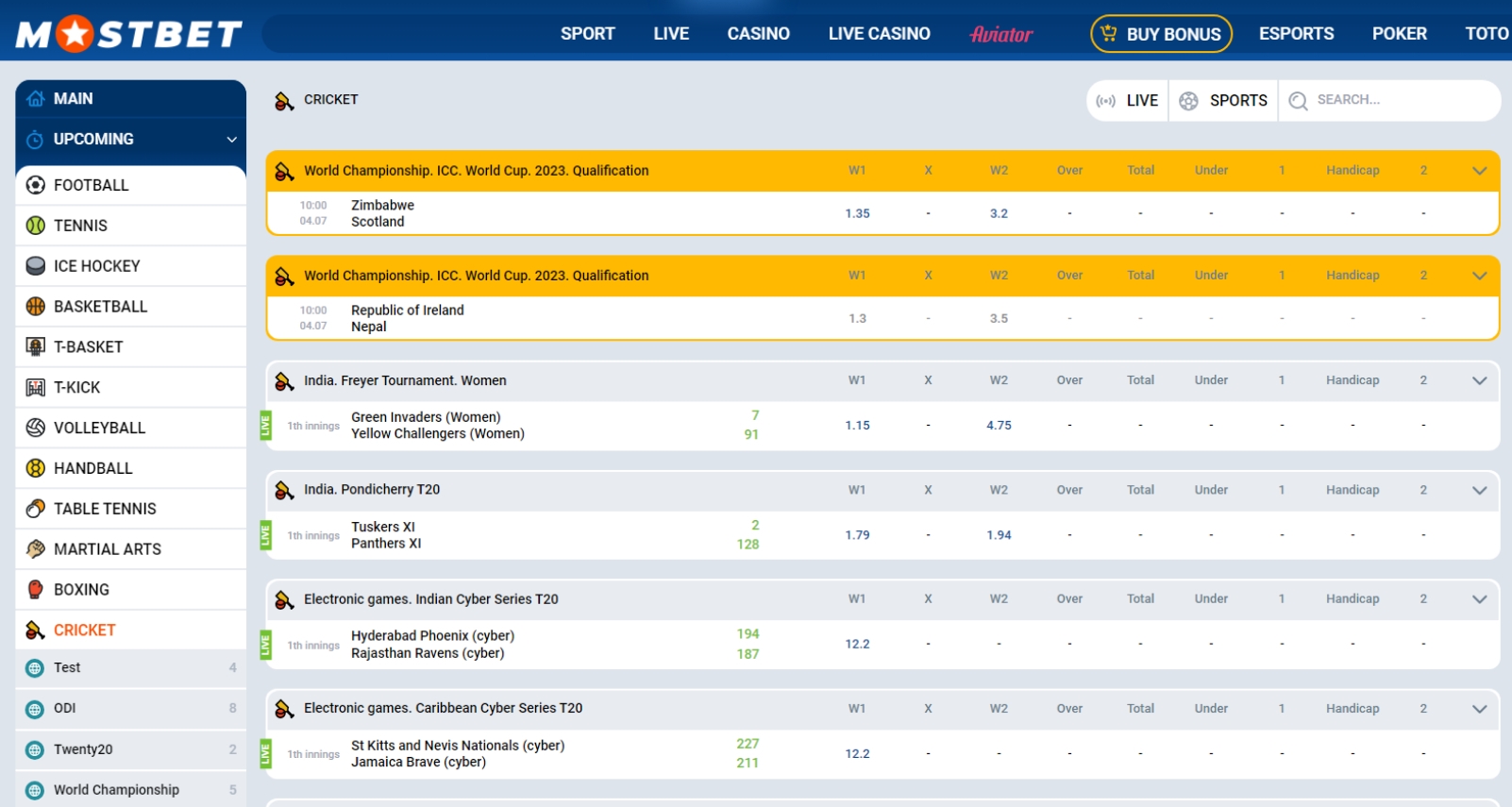Toggle the SPORTS filter button

pyautogui.click(x=1224, y=101)
